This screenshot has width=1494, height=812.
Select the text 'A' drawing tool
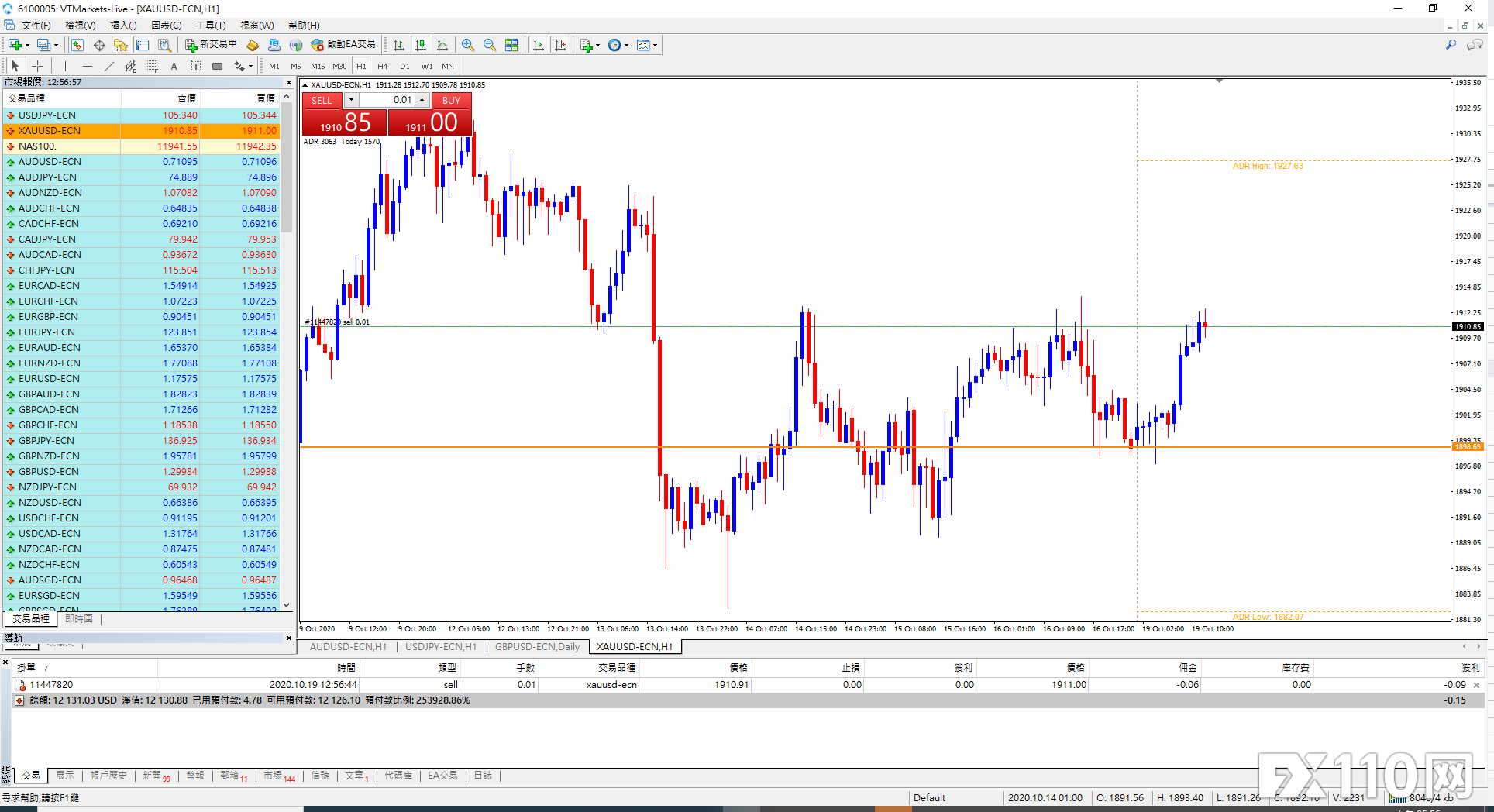coord(174,67)
